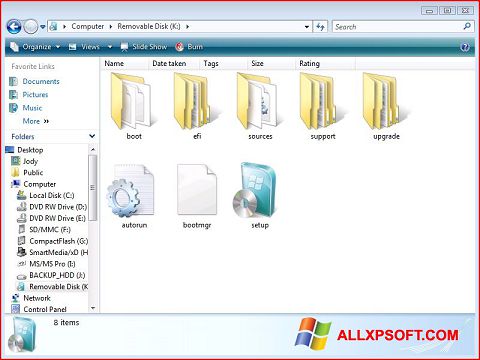
Task: Open the Views dropdown arrow
Action: 110,47
